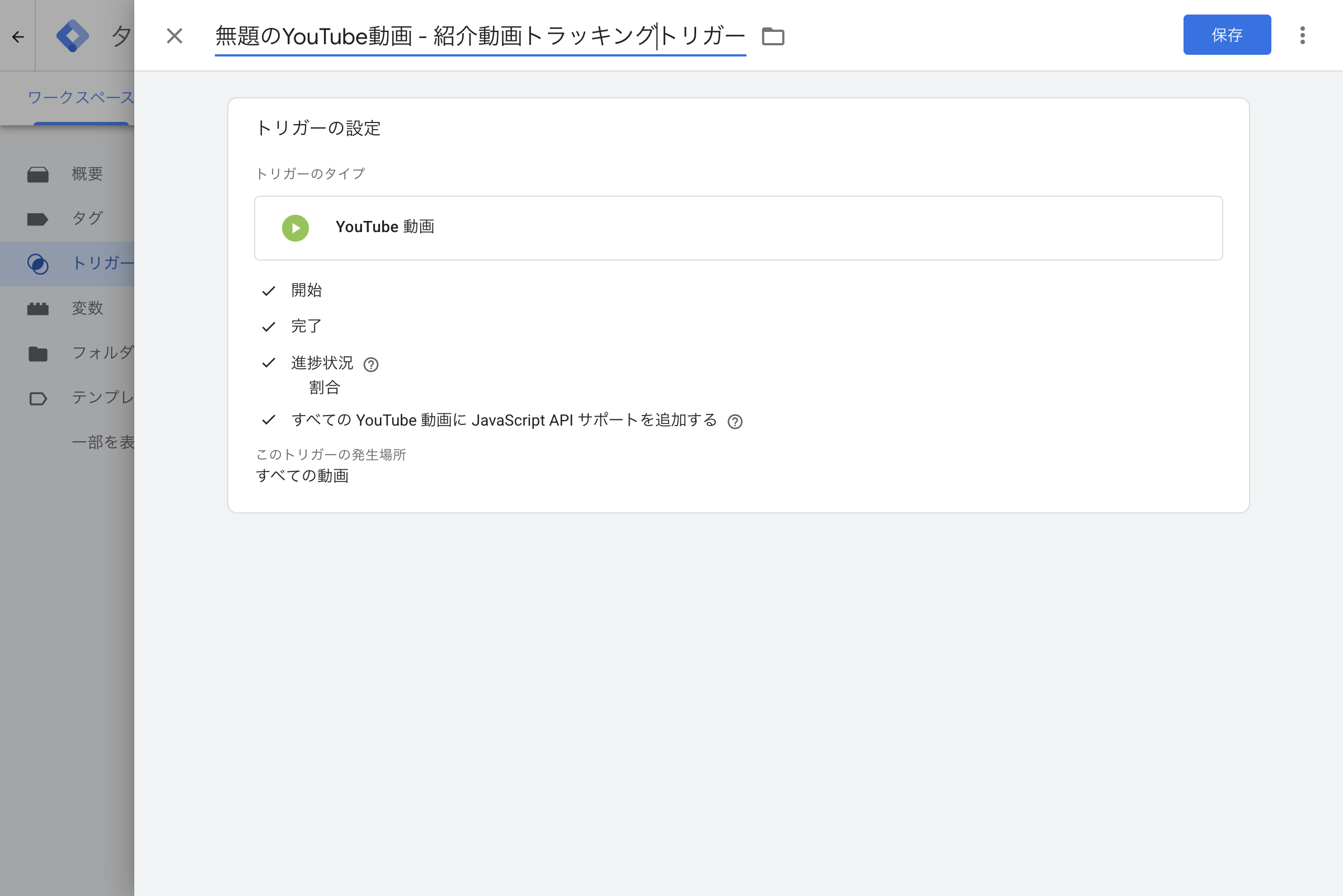Click the トリガー trigger icon

pos(37,263)
